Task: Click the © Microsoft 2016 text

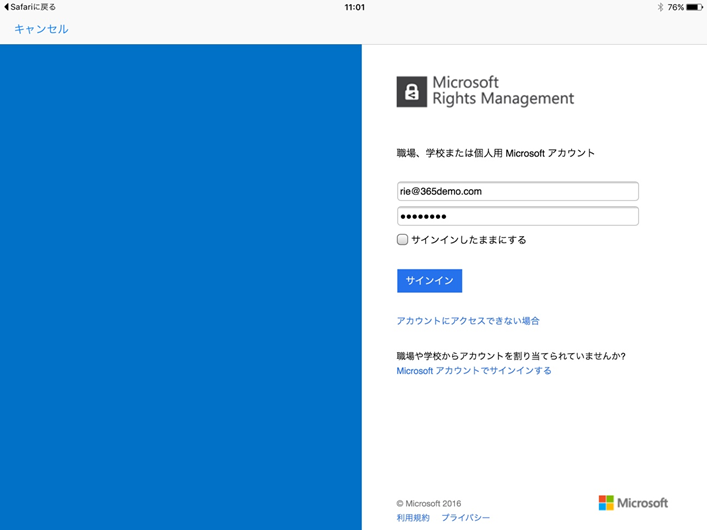Action: click(x=429, y=503)
